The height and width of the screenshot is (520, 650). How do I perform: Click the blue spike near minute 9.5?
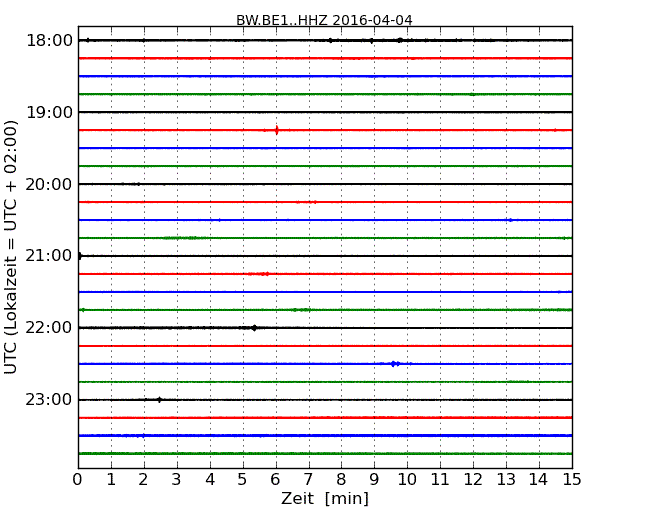pos(393,364)
